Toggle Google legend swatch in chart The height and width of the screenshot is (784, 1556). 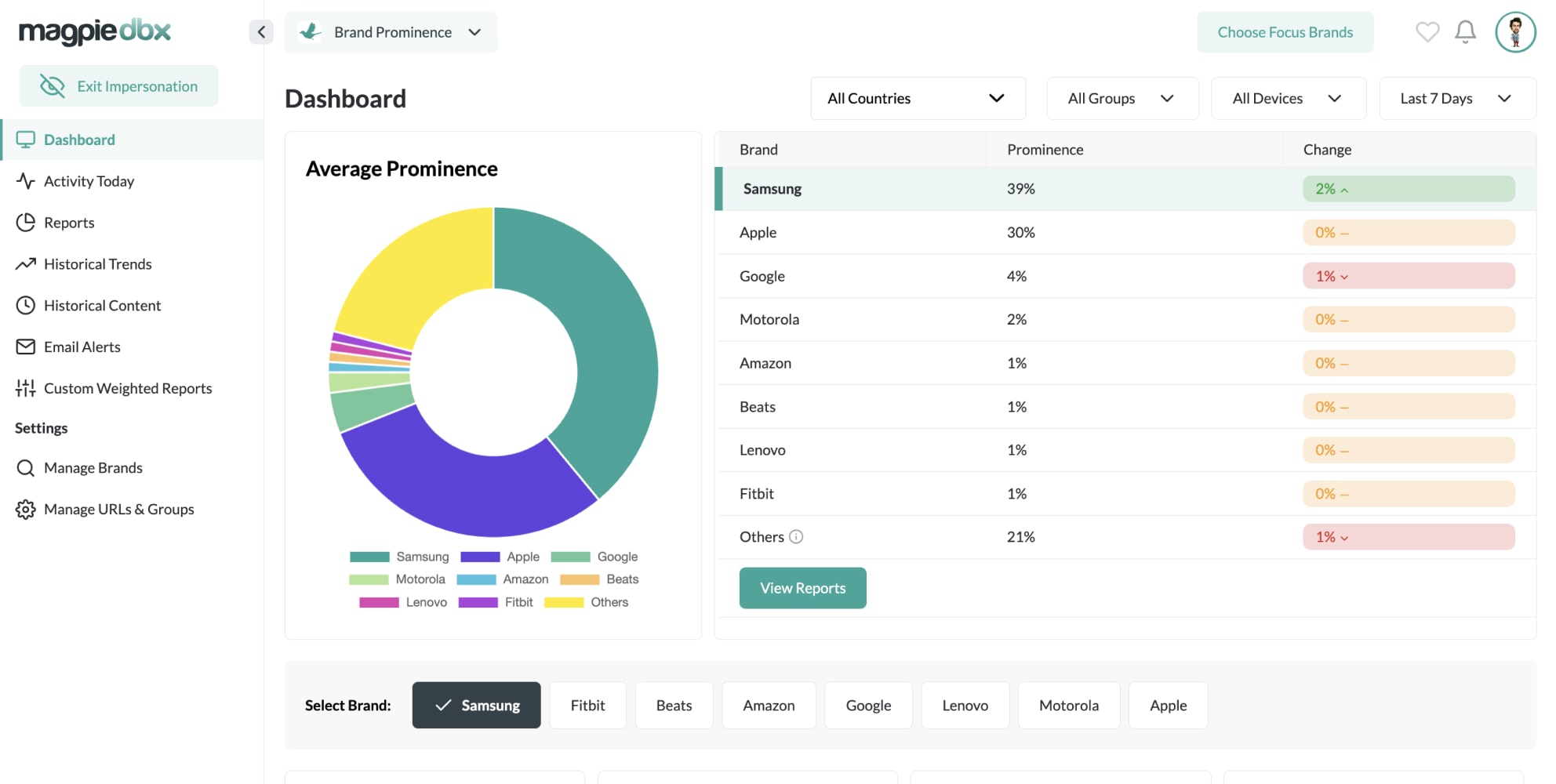[x=570, y=557]
